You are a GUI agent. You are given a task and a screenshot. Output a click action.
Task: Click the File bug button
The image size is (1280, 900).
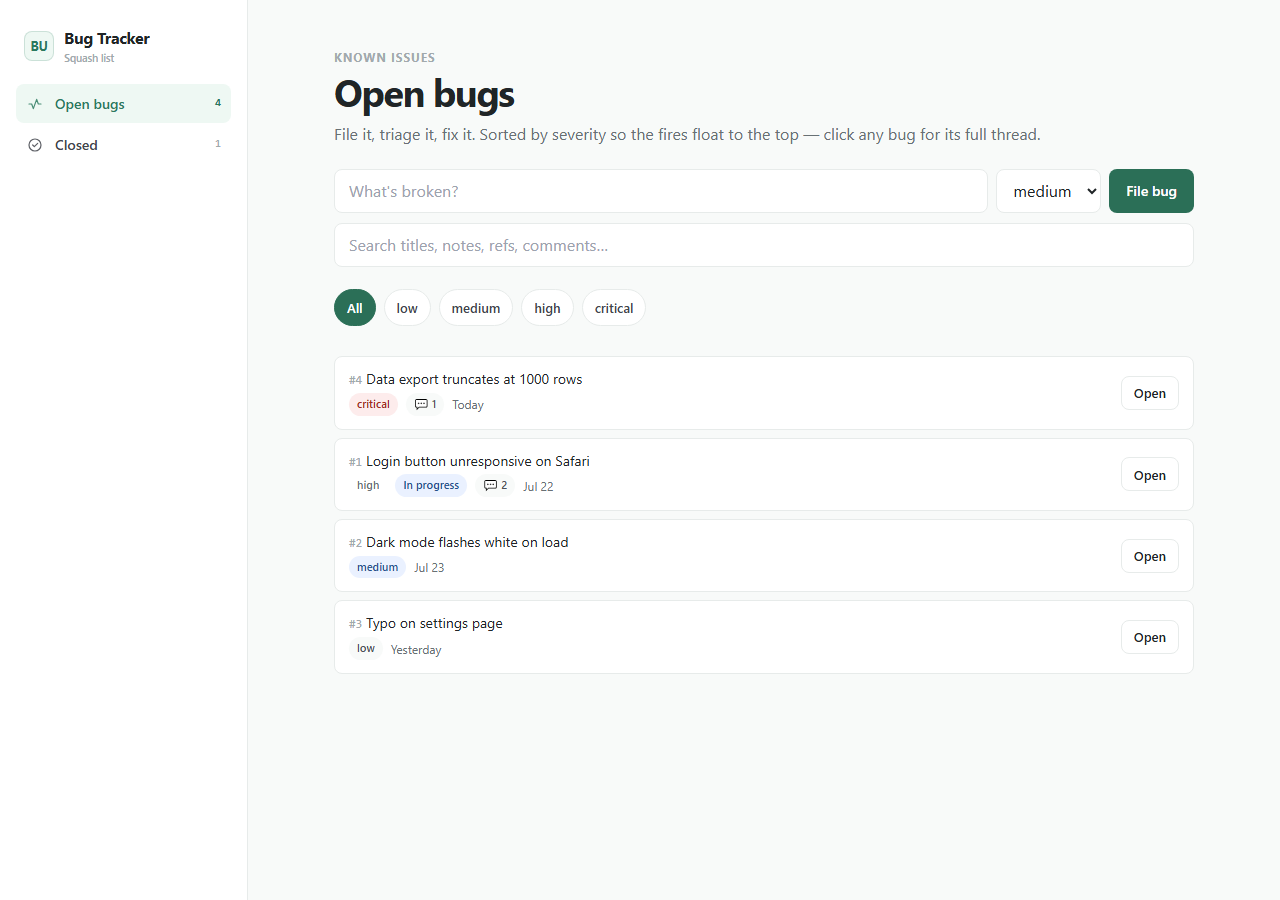(x=1151, y=191)
